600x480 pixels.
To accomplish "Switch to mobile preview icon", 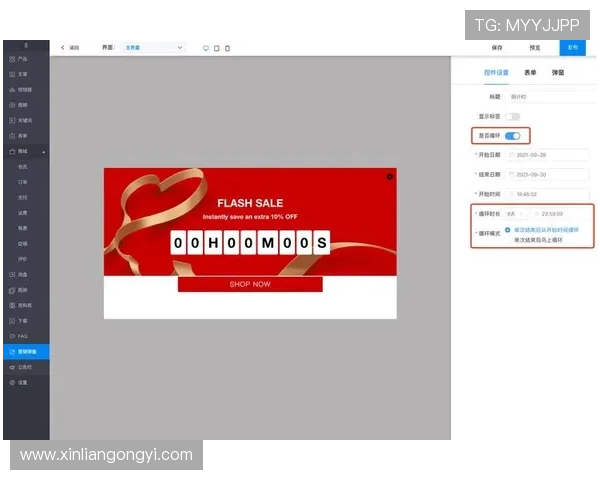I will coord(227,48).
